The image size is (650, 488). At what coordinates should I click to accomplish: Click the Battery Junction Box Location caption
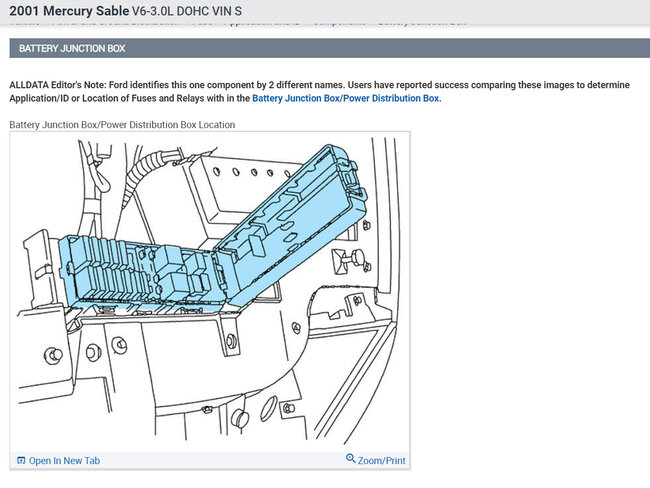[x=122, y=125]
